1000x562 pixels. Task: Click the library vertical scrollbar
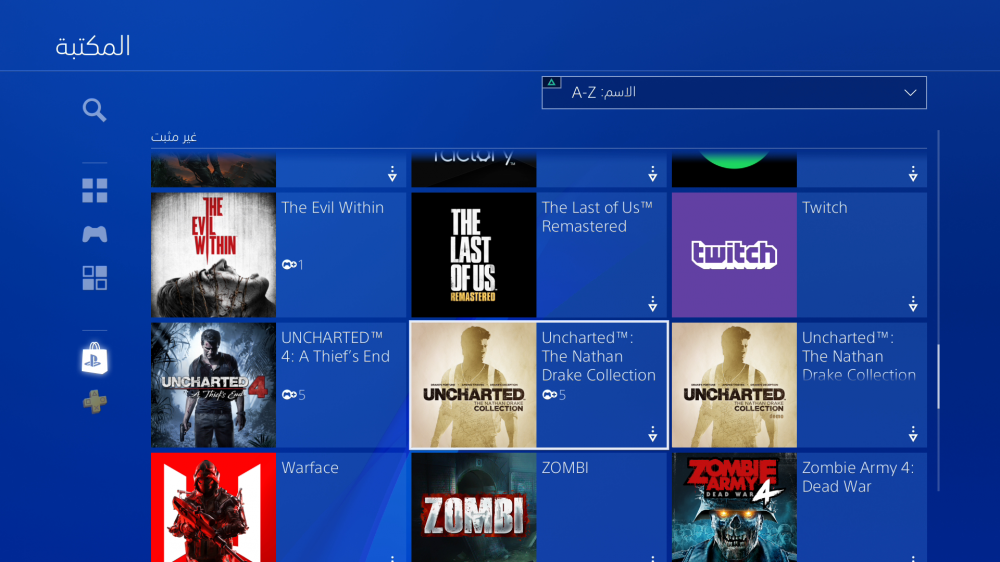(938, 376)
